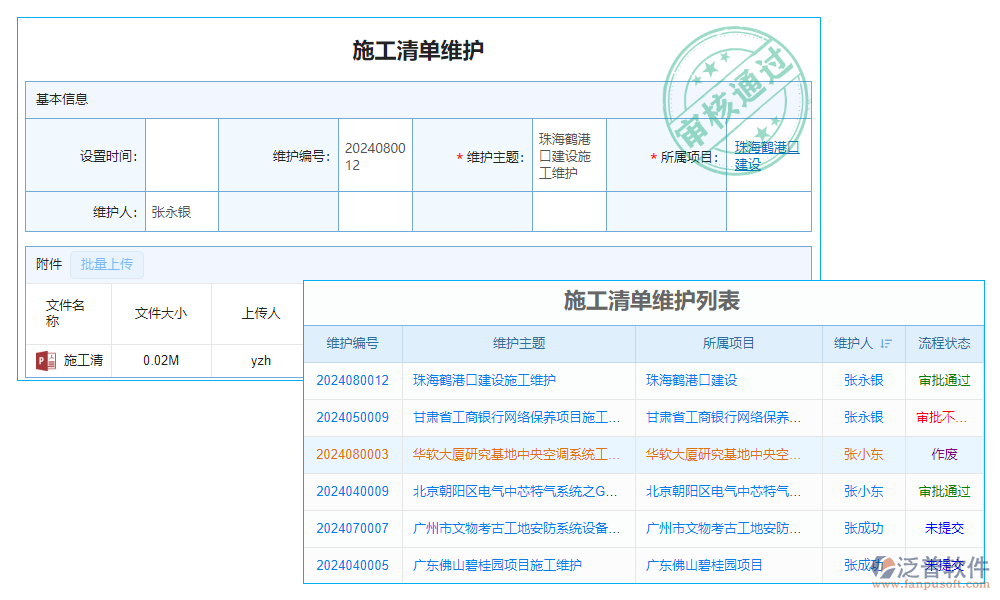Viewport: 1000px width, 600px height.
Task: Expand the 所属项目 project selector field
Action: tap(769, 155)
